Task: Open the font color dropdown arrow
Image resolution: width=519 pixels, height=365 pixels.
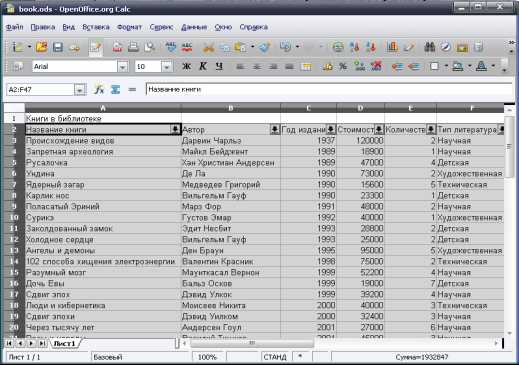Action: pyautogui.click(x=493, y=66)
